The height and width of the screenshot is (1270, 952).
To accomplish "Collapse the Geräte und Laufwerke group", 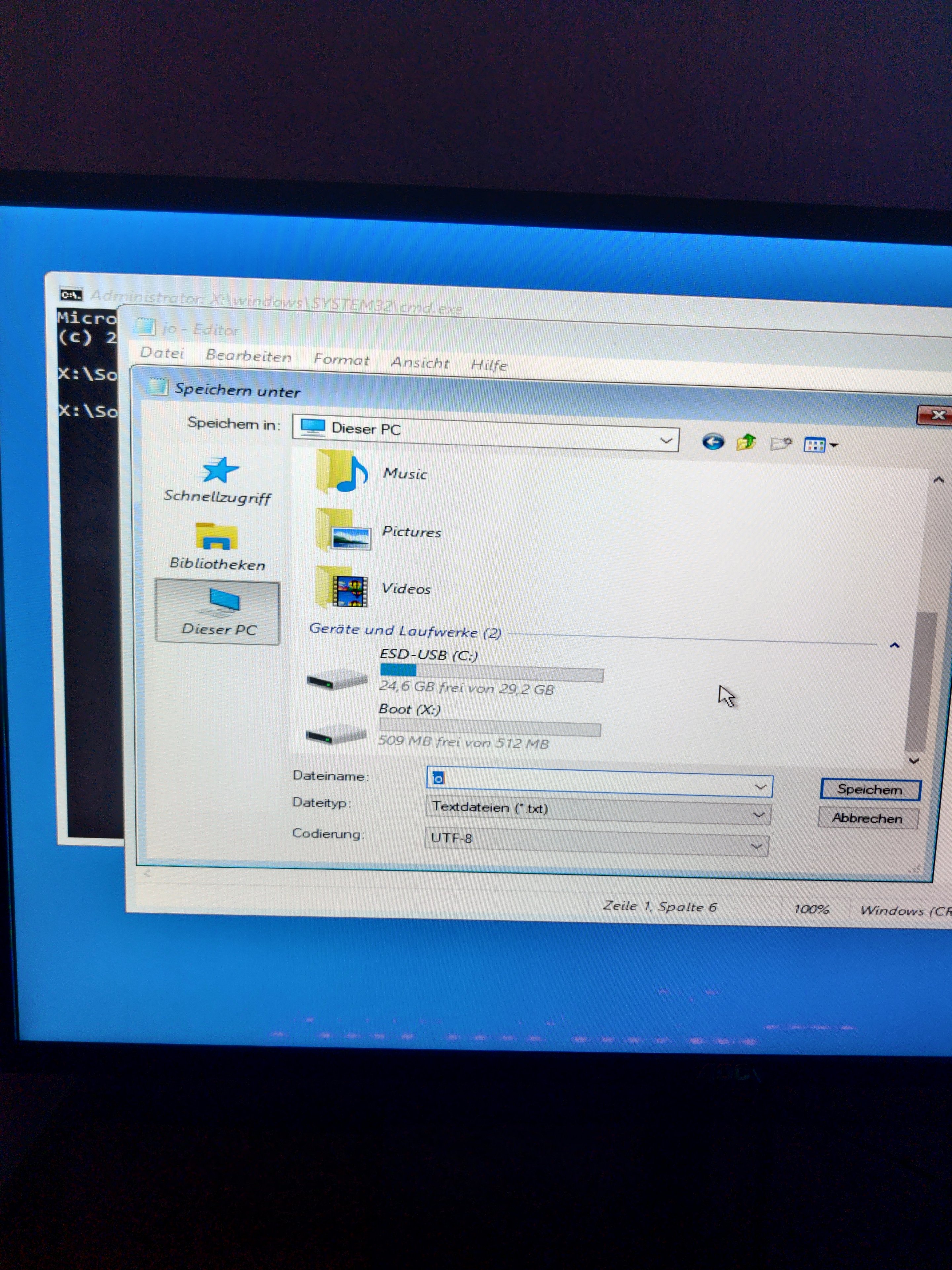I will pos(894,645).
